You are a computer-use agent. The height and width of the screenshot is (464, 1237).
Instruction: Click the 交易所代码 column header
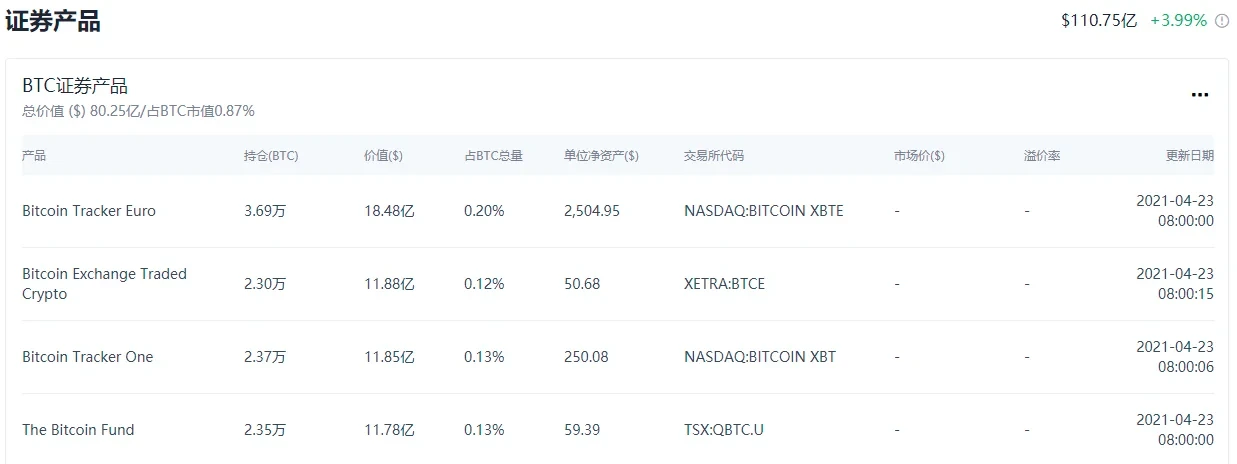[714, 156]
